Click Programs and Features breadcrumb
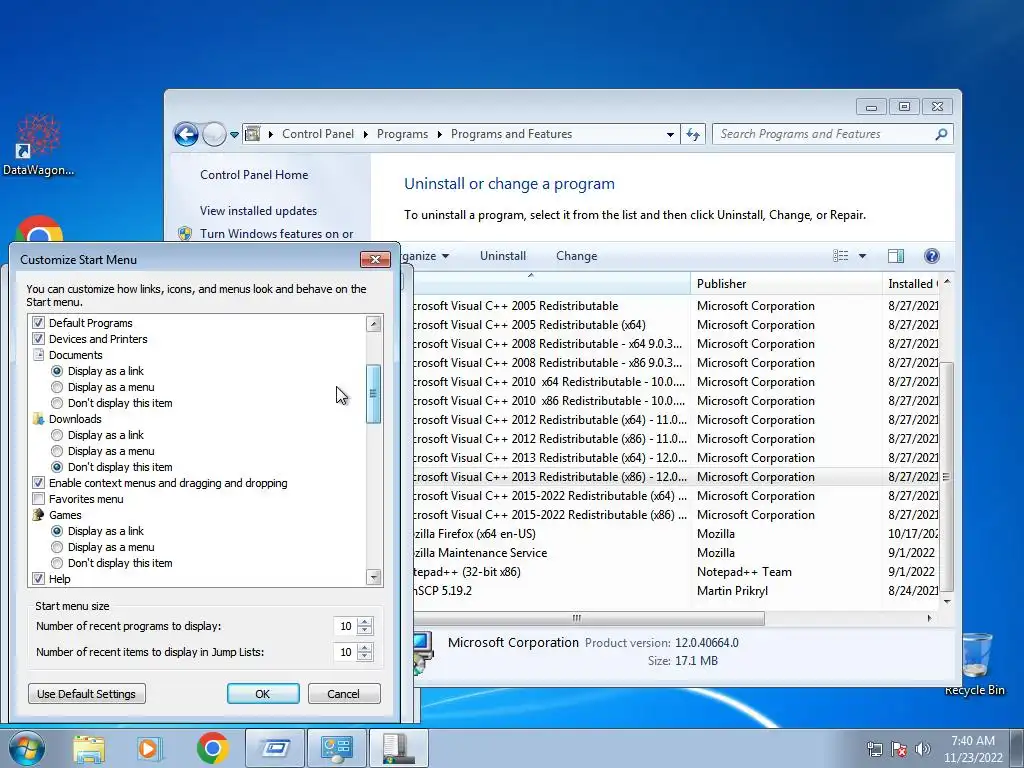This screenshot has width=1024, height=768. click(511, 134)
